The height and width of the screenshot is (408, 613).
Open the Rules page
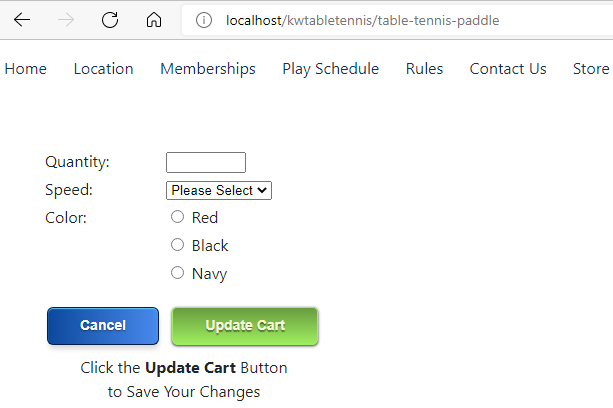coord(424,69)
